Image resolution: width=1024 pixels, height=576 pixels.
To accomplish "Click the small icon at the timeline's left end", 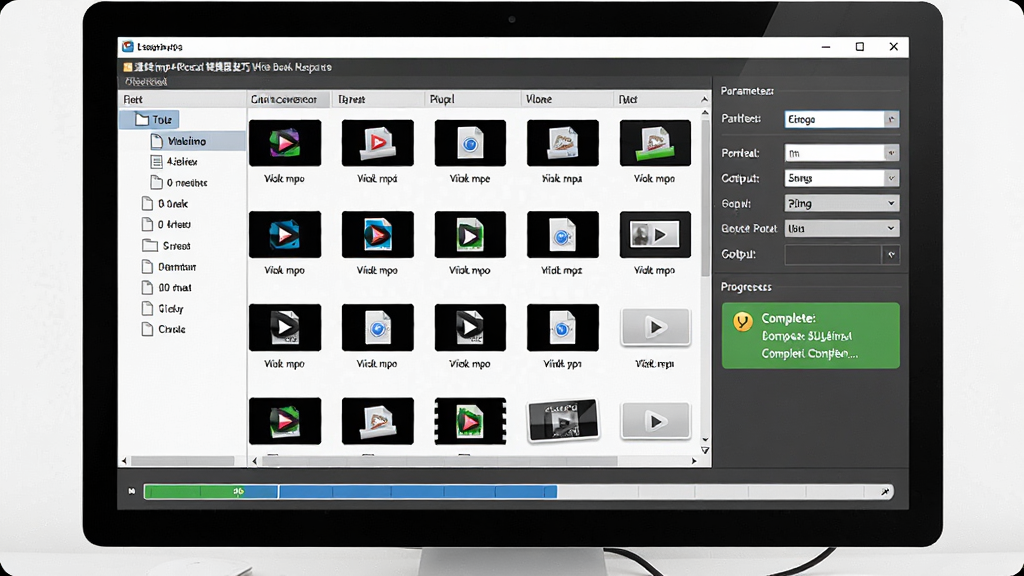I will 132,491.
